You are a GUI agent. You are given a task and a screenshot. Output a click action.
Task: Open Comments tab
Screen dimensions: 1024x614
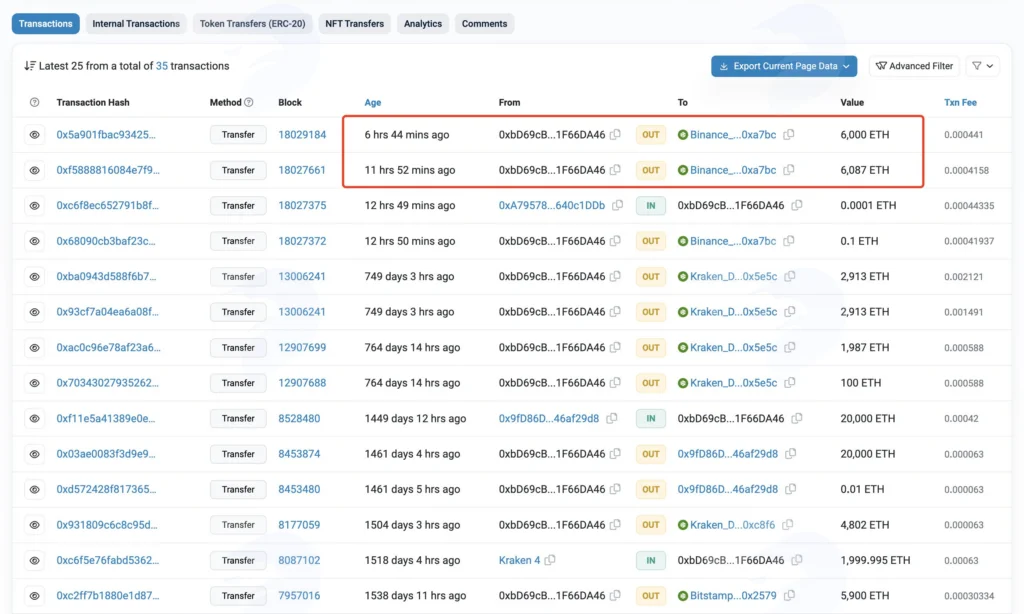(485, 24)
